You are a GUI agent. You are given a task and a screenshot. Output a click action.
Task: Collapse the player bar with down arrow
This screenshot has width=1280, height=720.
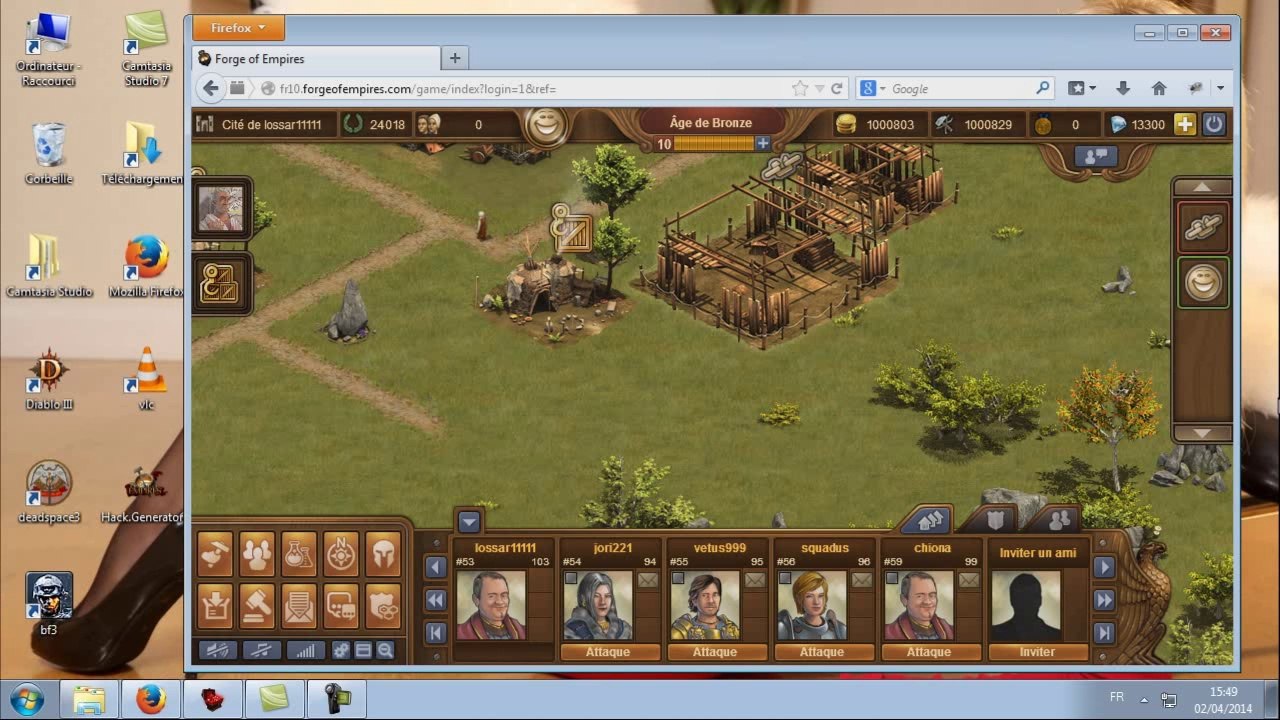469,521
